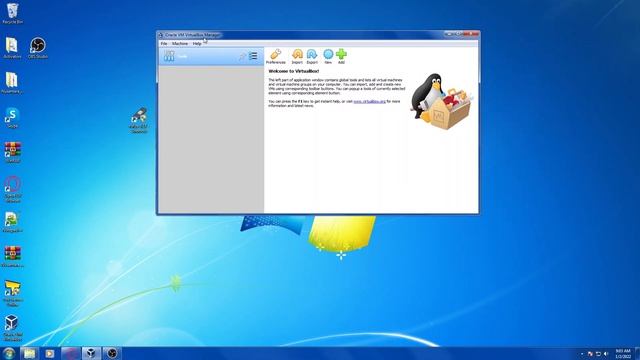Select the yellow paint-roller shortcut icon
The height and width of the screenshot is (360, 640).
click(12, 293)
